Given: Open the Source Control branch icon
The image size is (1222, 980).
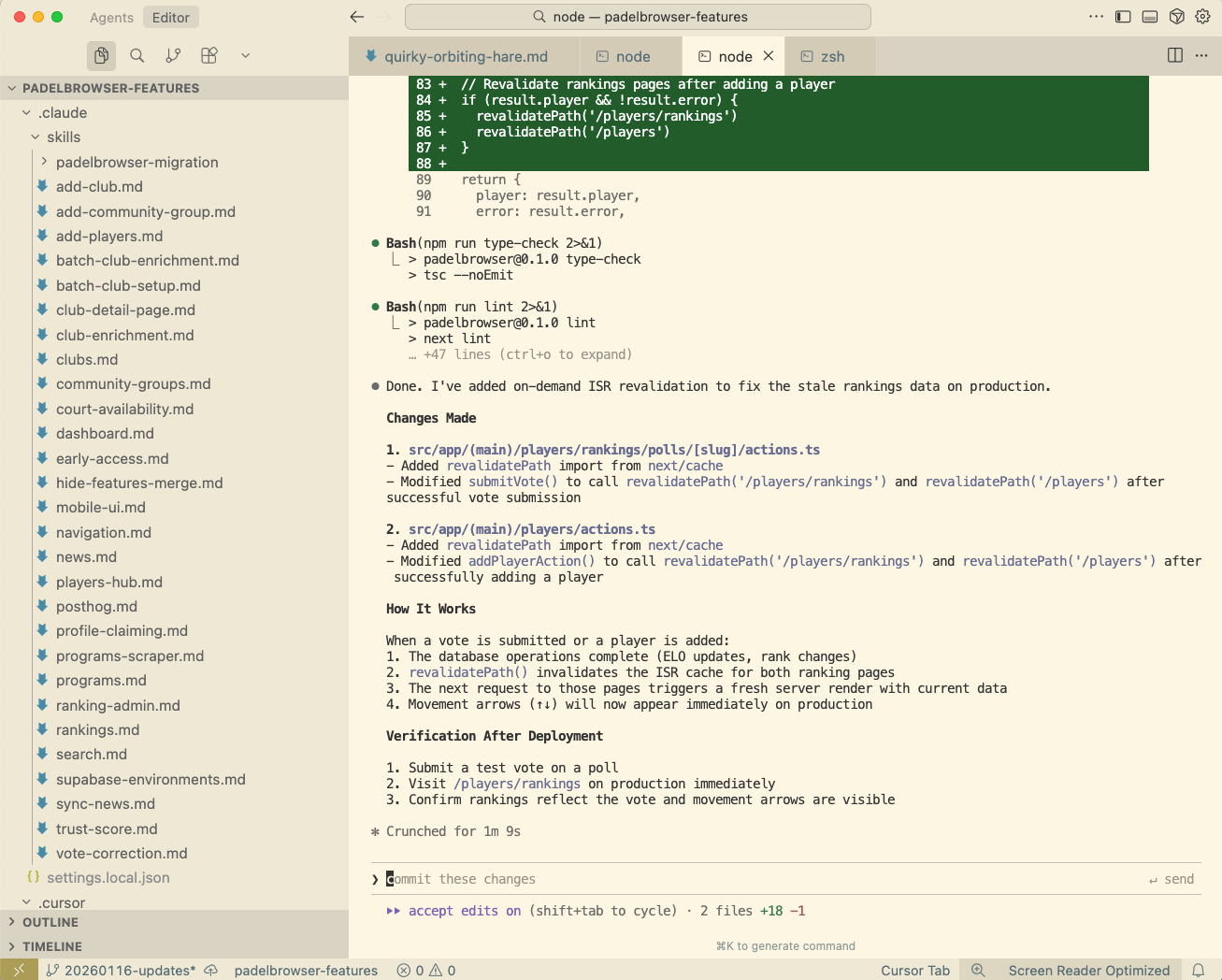Looking at the screenshot, I should pyautogui.click(x=173, y=56).
